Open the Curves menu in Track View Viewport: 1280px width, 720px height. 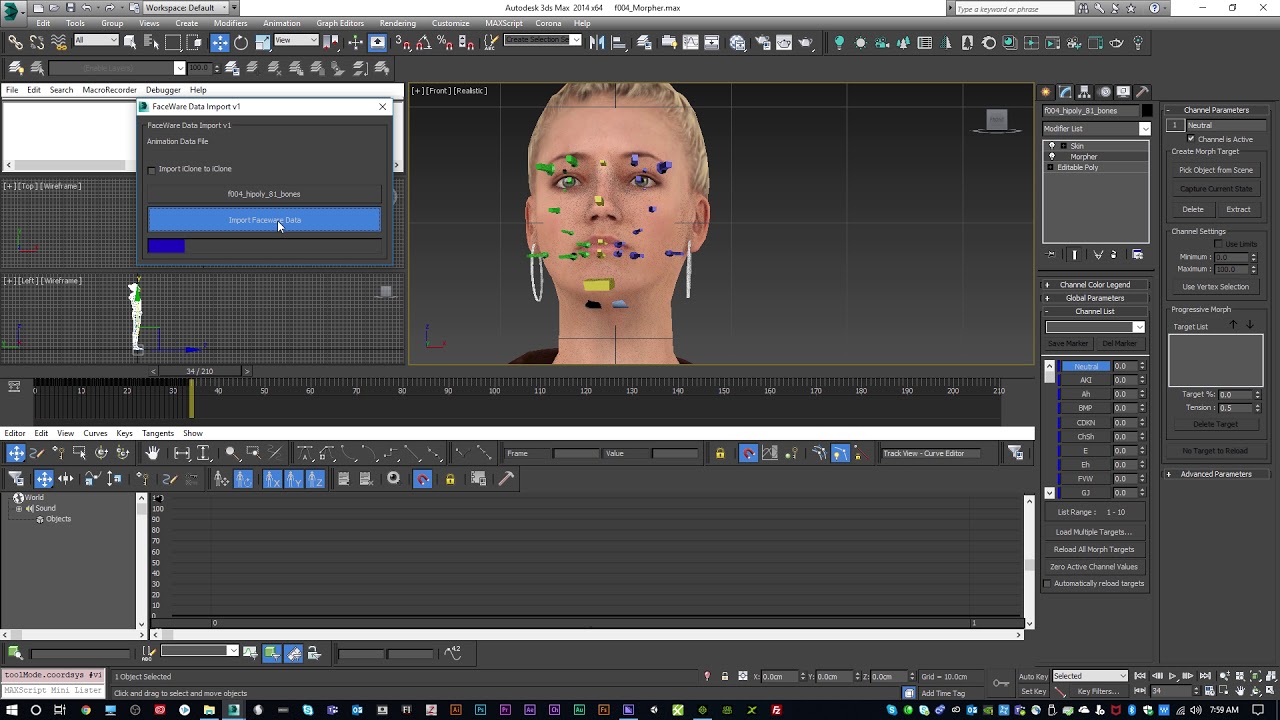95,433
